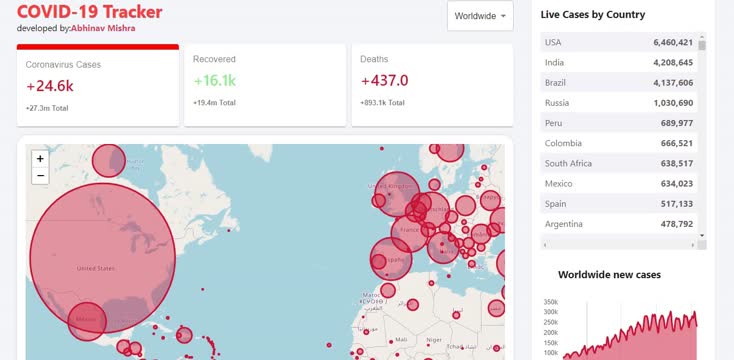734x360 pixels.
Task: Click the large United States case circle
Action: 103,258
